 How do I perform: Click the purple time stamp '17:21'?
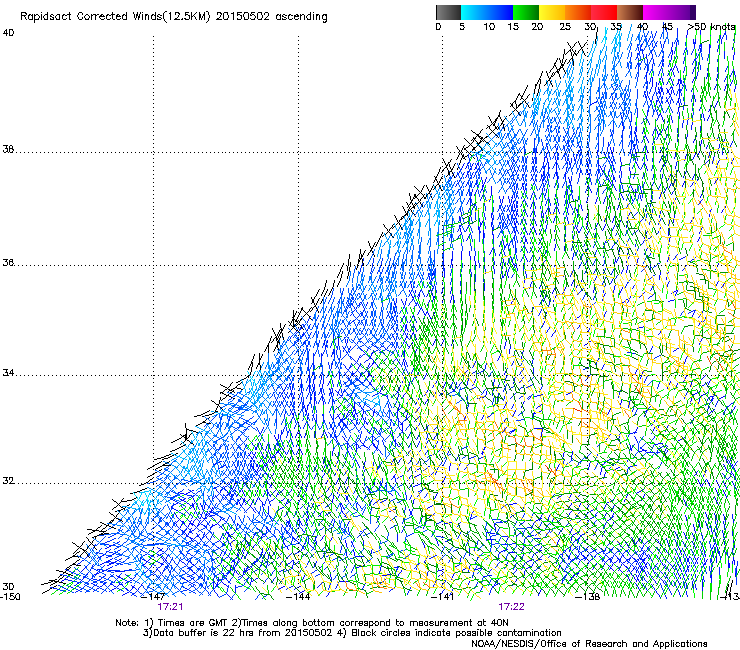[x=170, y=607]
